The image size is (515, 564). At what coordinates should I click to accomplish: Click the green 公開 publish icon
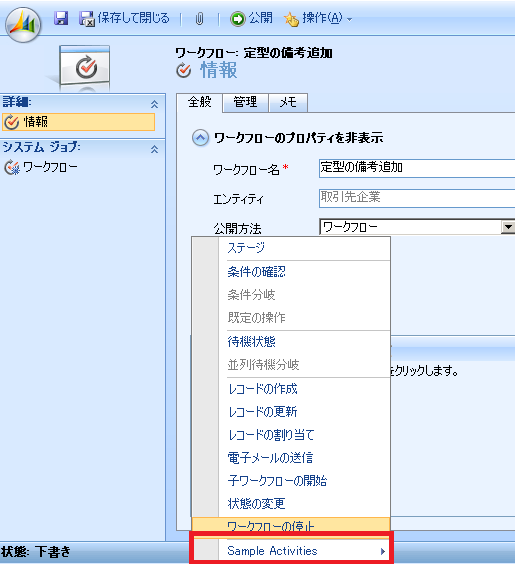(237, 19)
